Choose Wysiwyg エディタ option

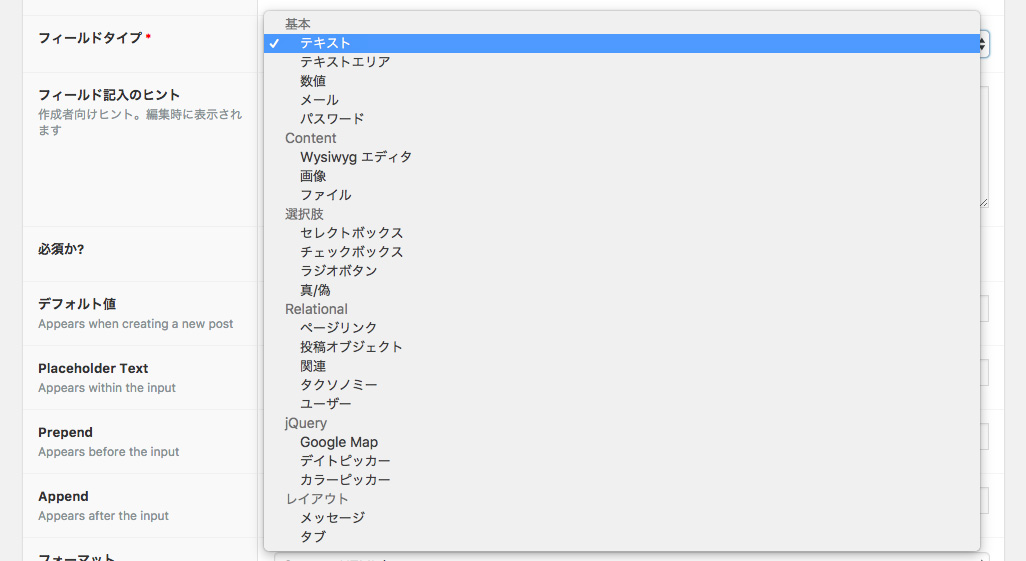click(622, 157)
